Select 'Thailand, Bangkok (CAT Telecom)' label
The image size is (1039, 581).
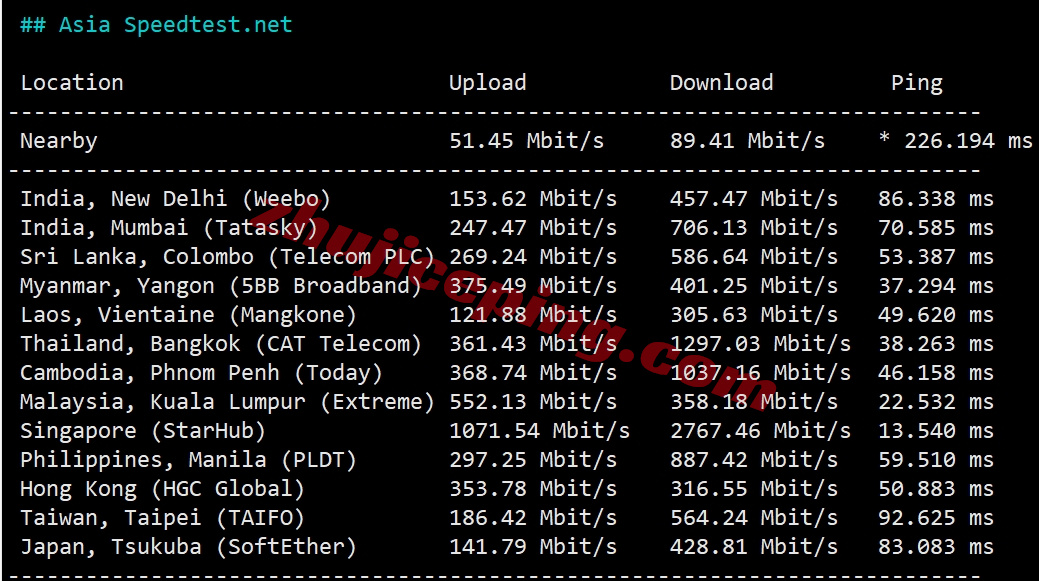point(221,344)
